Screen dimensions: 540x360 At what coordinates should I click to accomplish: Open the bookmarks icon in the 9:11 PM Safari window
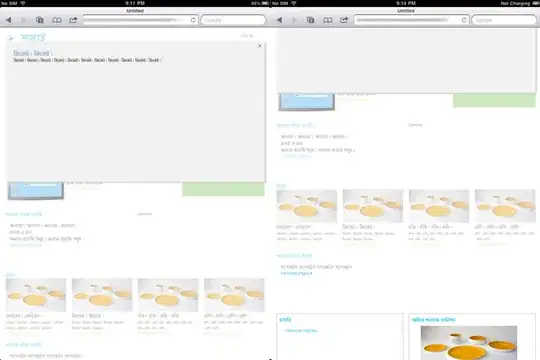[57, 20]
